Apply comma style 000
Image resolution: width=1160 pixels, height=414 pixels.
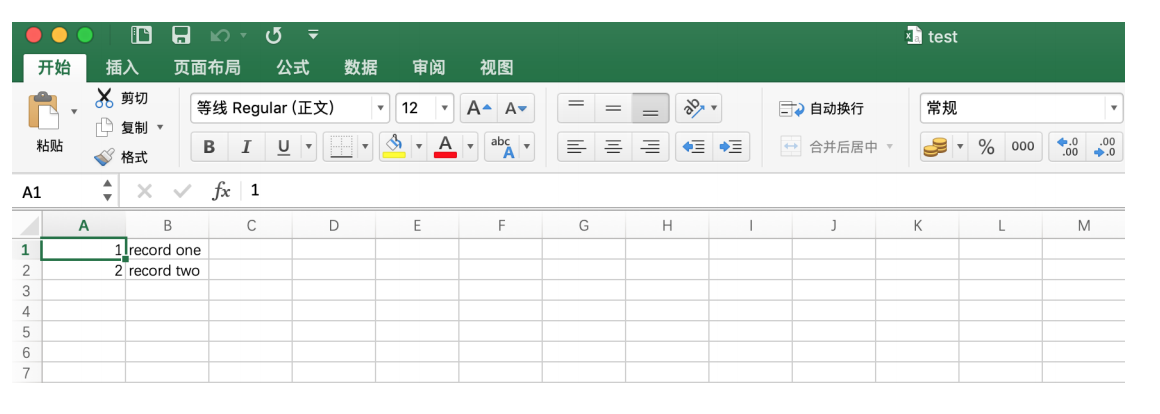pos(1023,147)
